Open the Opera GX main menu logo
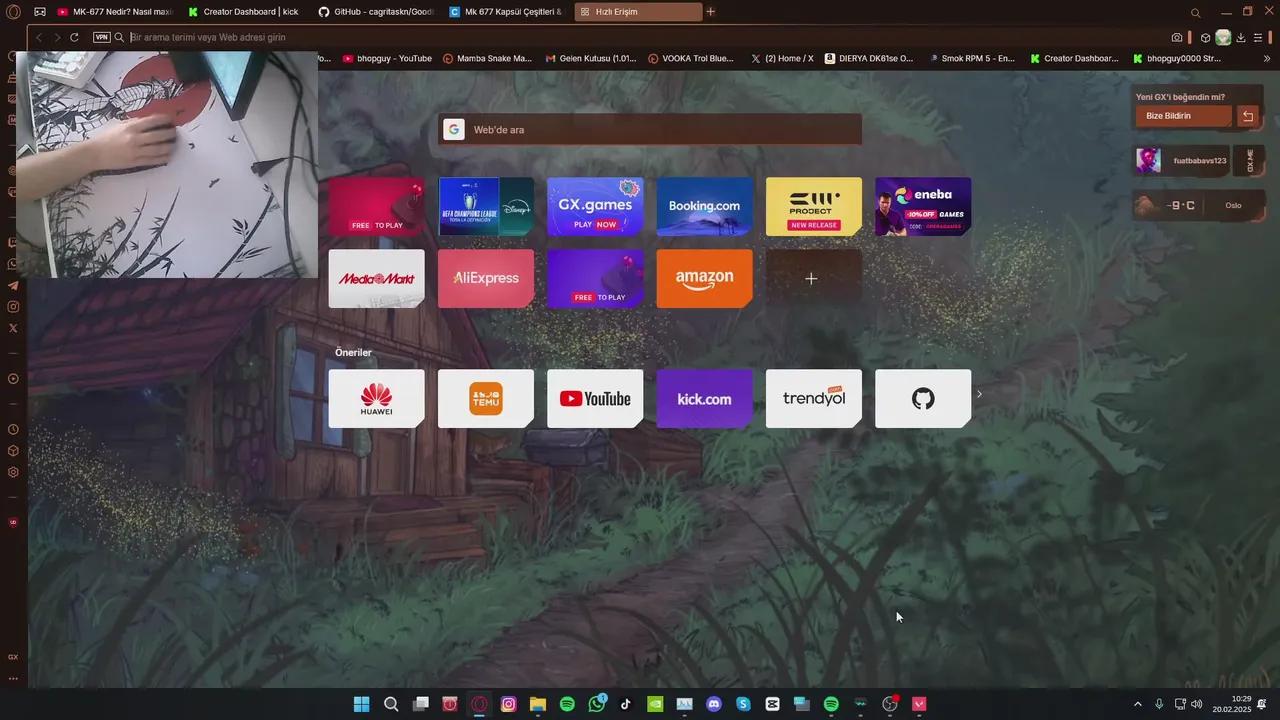Image resolution: width=1280 pixels, height=720 pixels. pyautogui.click(x=13, y=12)
